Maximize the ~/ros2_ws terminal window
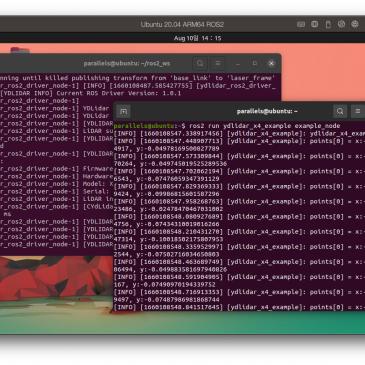The height and width of the screenshot is (365, 365). click(255, 63)
